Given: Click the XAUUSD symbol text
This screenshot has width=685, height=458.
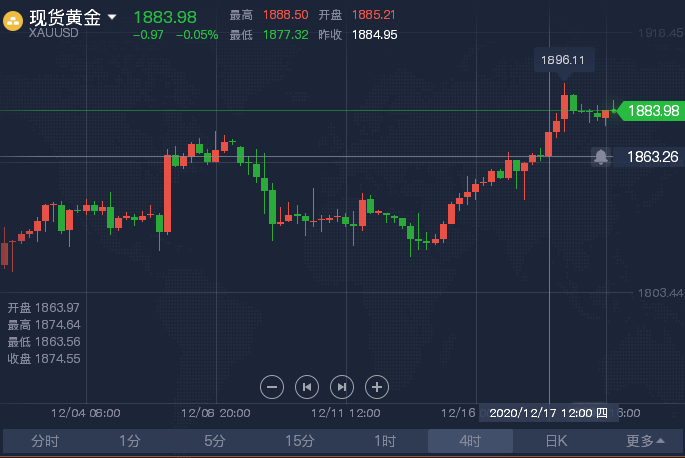Looking at the screenshot, I should pos(53,33).
